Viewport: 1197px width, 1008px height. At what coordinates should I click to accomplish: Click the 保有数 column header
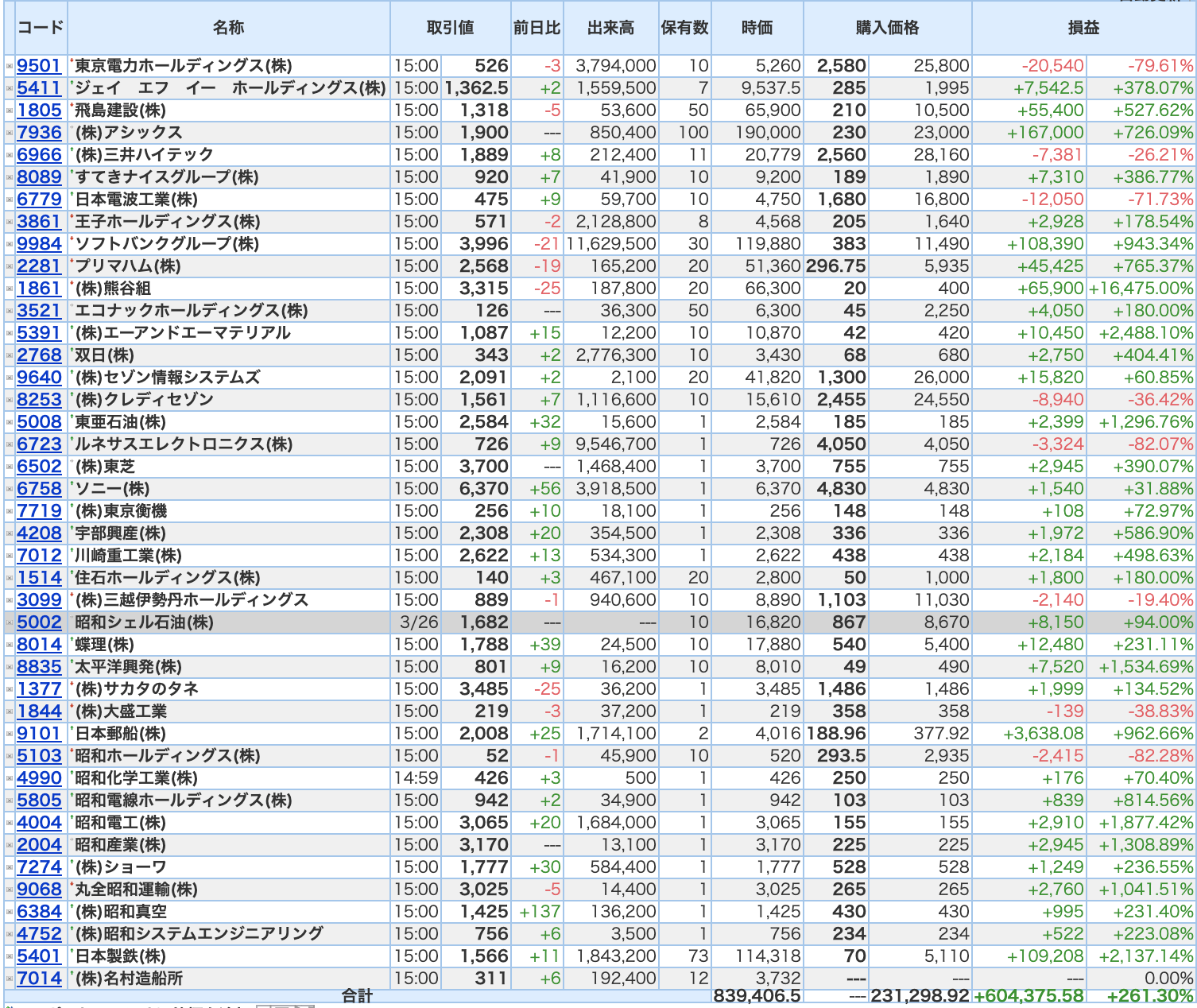pos(685,28)
